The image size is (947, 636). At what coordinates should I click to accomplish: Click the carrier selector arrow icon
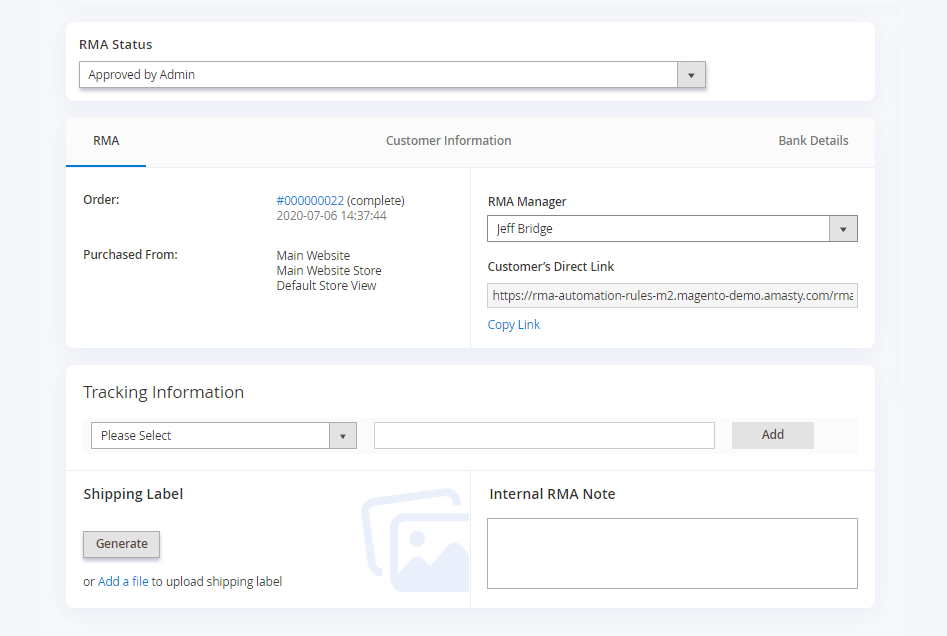[x=344, y=435]
